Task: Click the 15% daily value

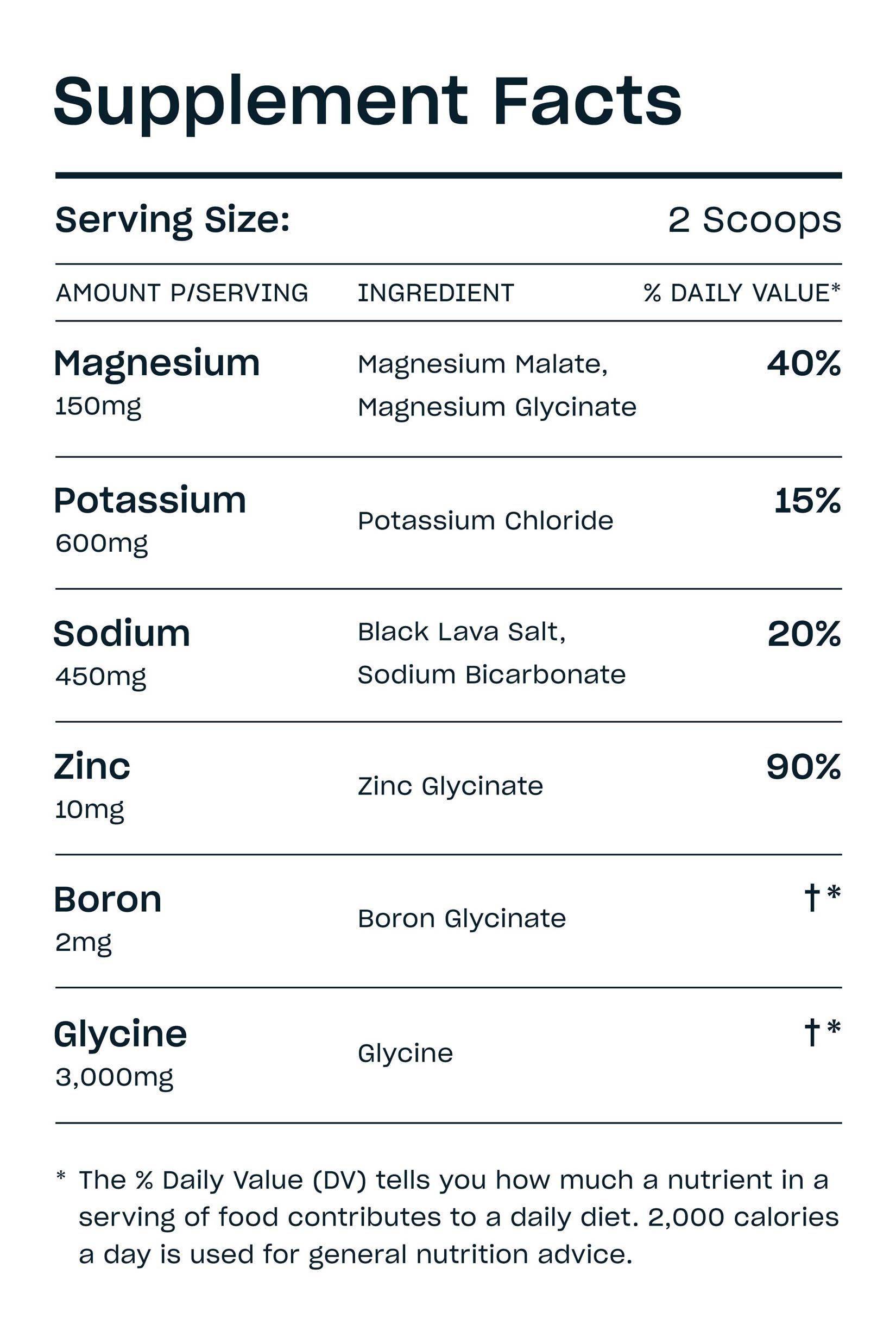Action: (807, 501)
